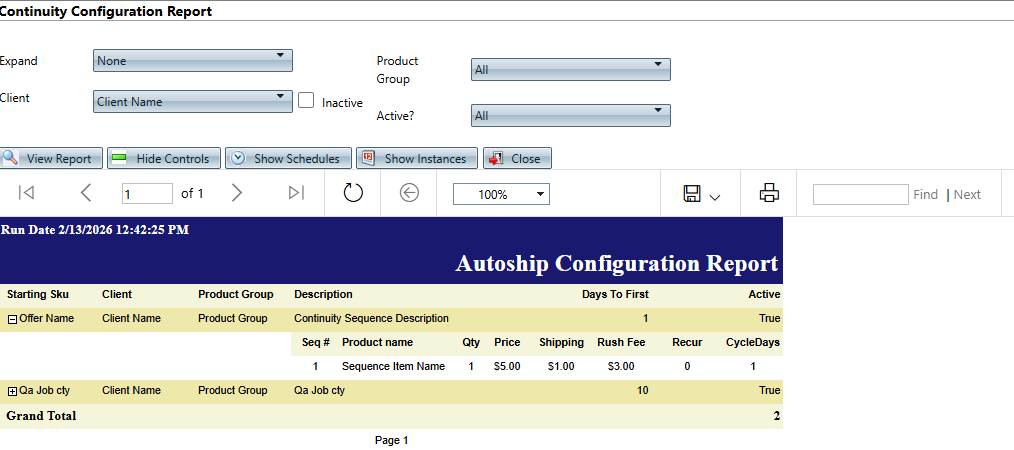Open the Product Group dropdown
1014x450 pixels.
570,69
